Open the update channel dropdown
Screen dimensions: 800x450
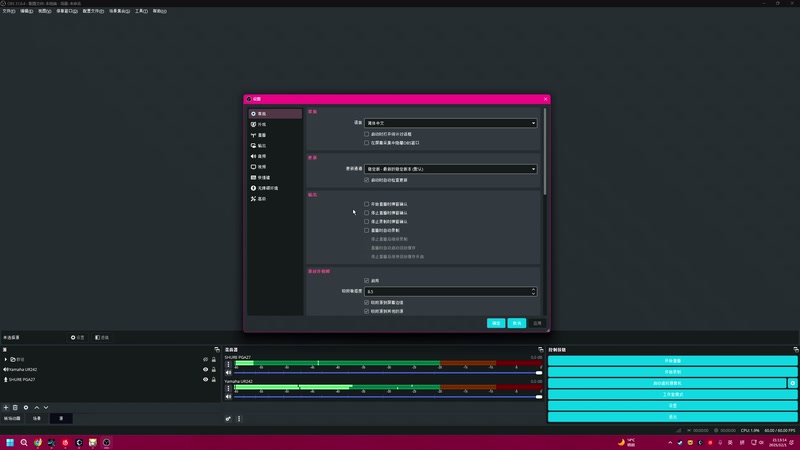451,169
